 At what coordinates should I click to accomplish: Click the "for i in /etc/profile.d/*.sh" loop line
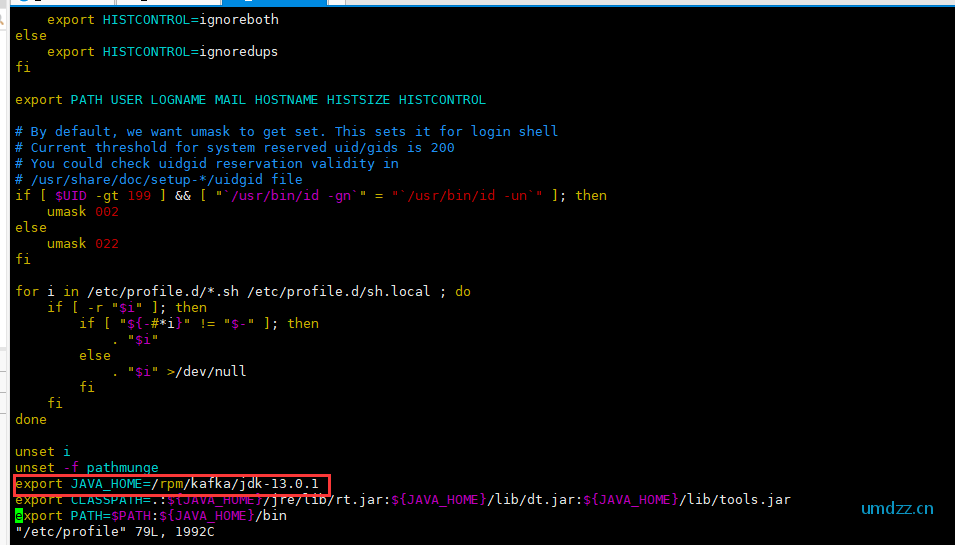[x=243, y=292]
